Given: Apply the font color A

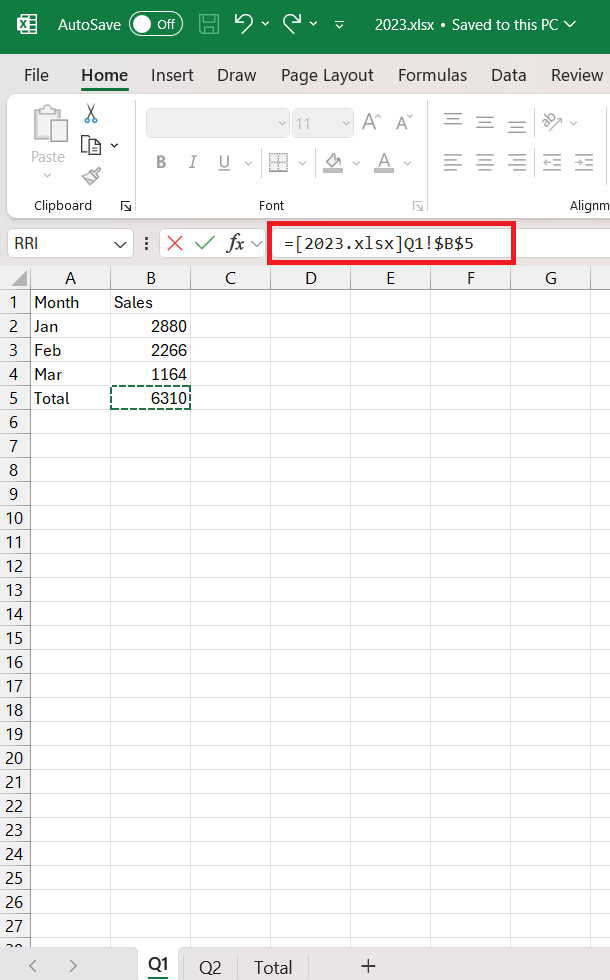Looking at the screenshot, I should (x=384, y=162).
